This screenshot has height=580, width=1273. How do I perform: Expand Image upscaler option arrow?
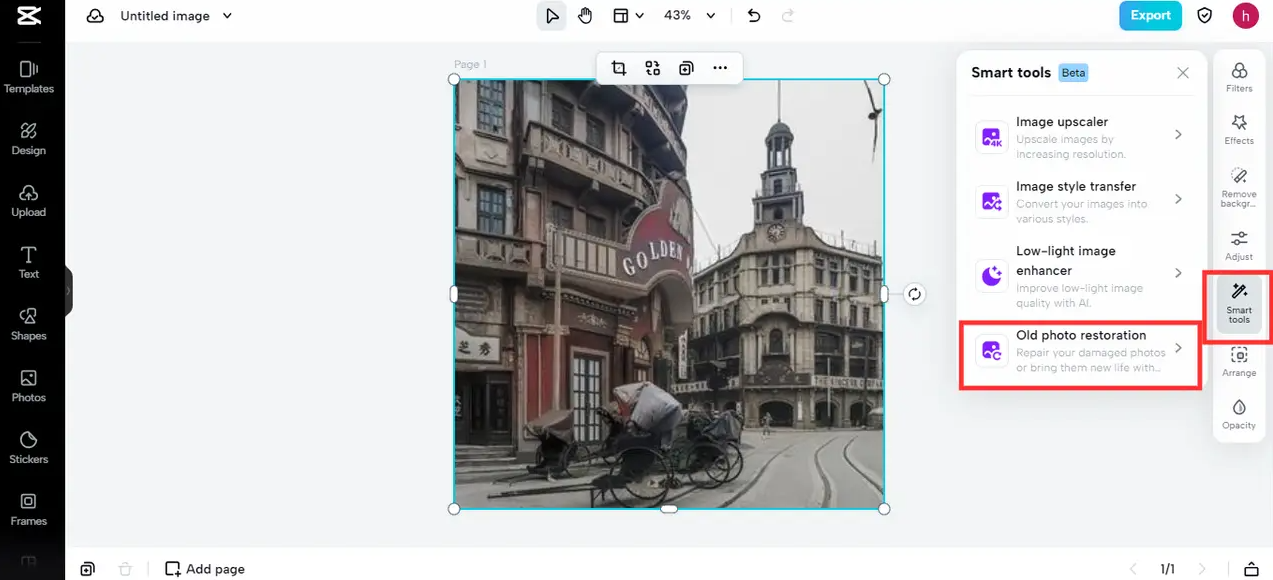pos(1178,134)
